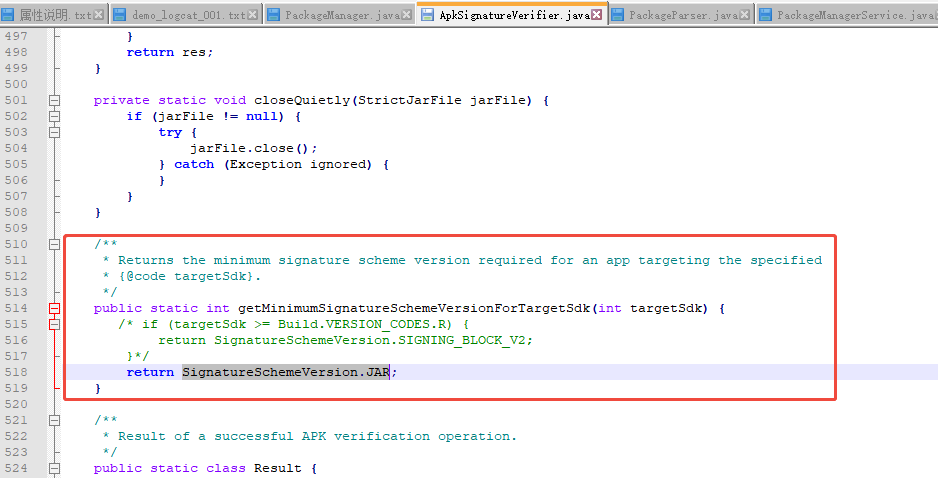This screenshot has width=938, height=478.
Task: Collapse the Javadoc fold at line 521
Action: [54, 420]
